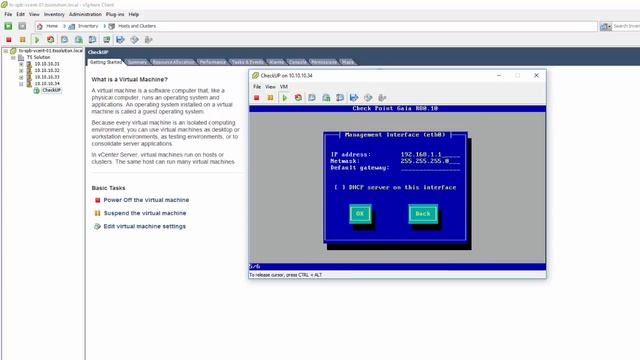The image size is (640, 360).
Task: Click the last grey icon in main toolbar
Action: [149, 40]
